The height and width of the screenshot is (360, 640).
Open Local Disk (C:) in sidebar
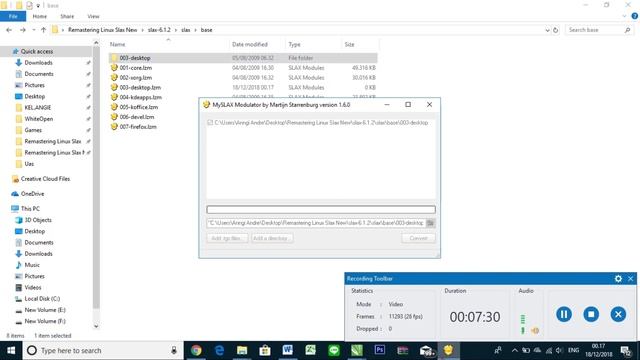click(x=42, y=299)
